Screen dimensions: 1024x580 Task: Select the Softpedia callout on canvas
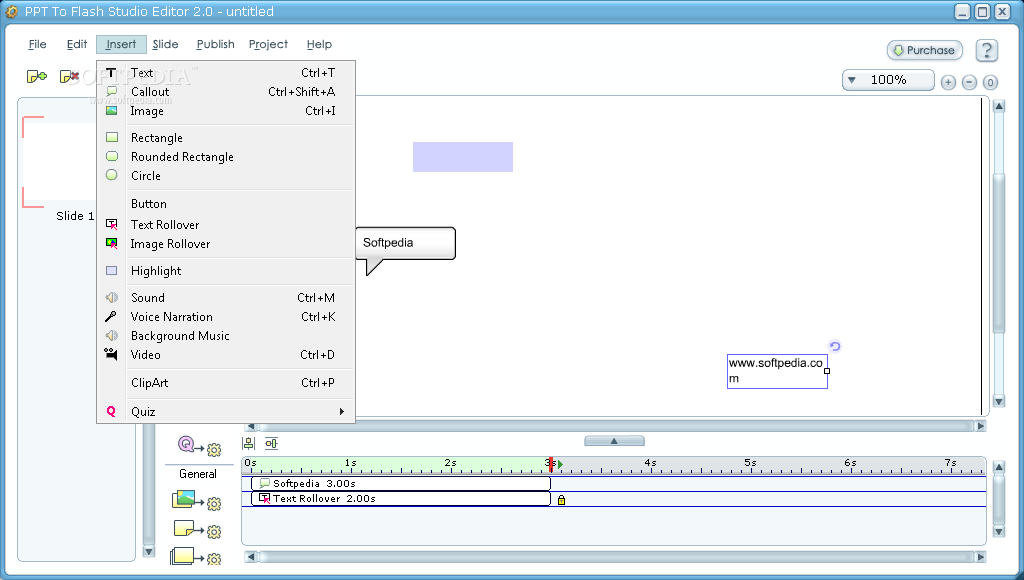(x=406, y=243)
